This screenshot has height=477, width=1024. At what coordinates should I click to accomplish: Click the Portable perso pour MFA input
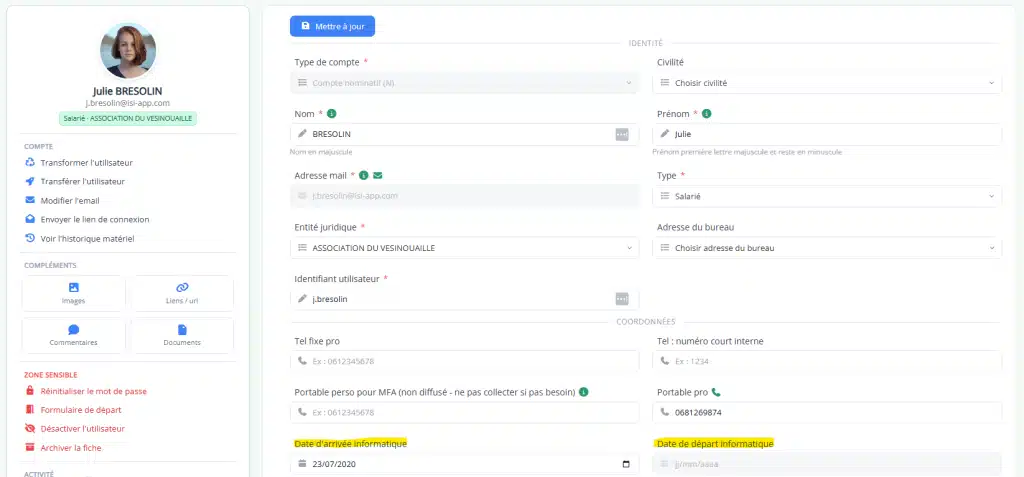pyautogui.click(x=464, y=412)
